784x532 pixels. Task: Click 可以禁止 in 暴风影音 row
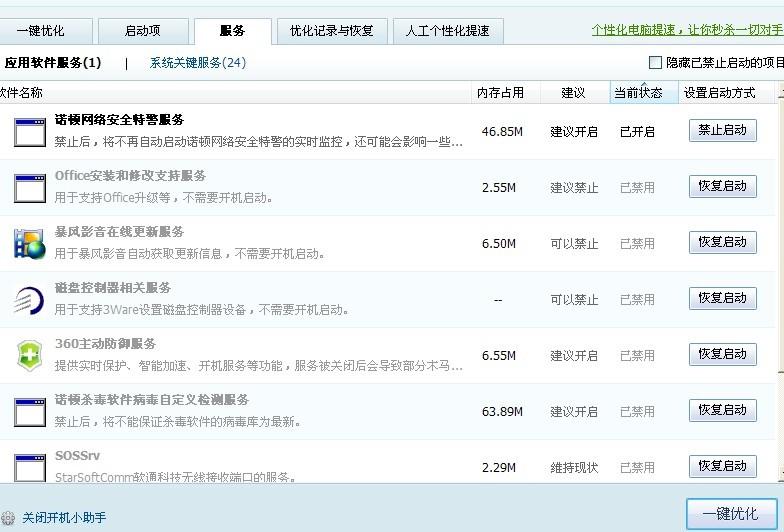pos(574,244)
